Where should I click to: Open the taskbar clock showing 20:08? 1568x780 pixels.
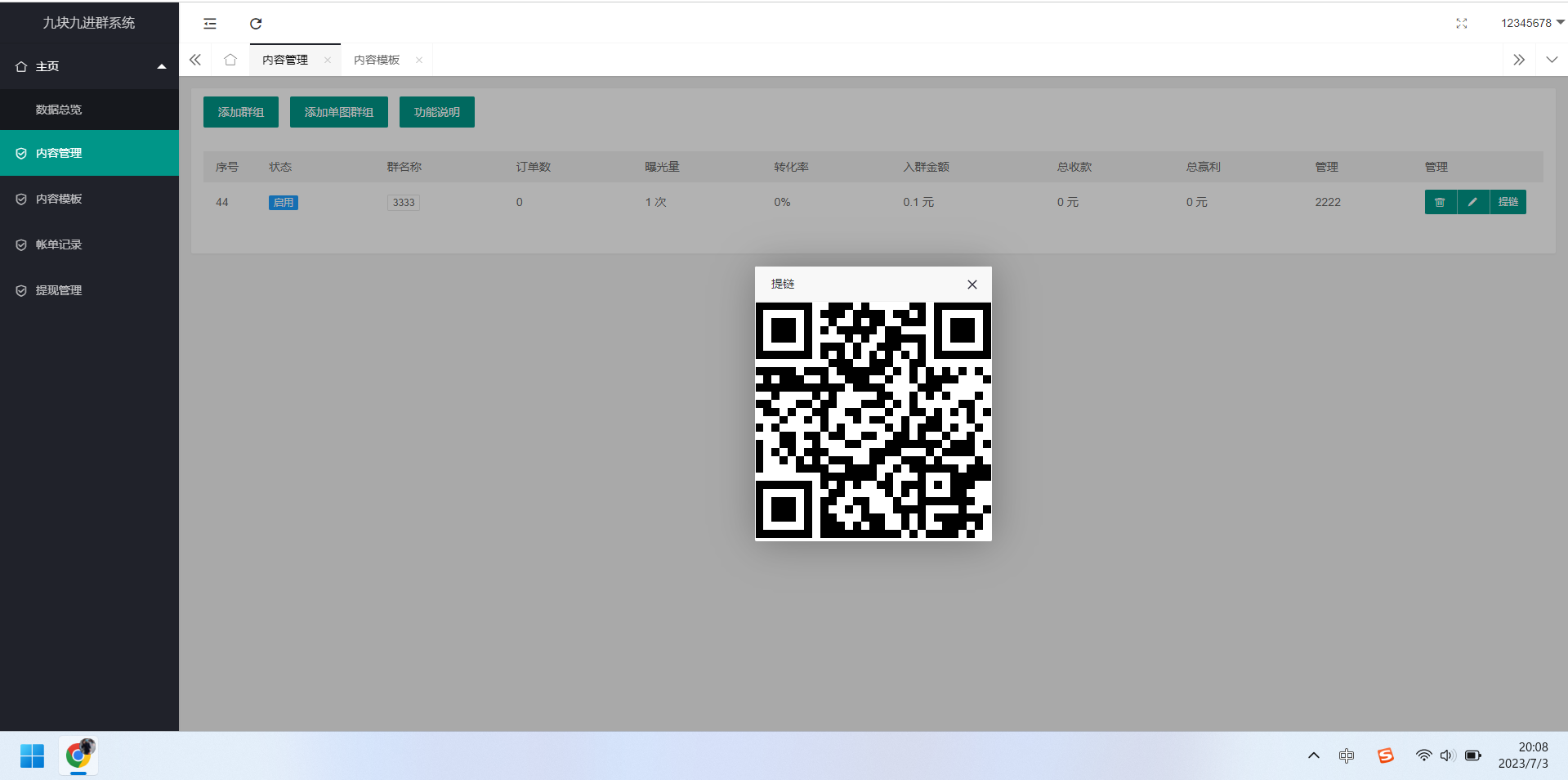(x=1524, y=755)
